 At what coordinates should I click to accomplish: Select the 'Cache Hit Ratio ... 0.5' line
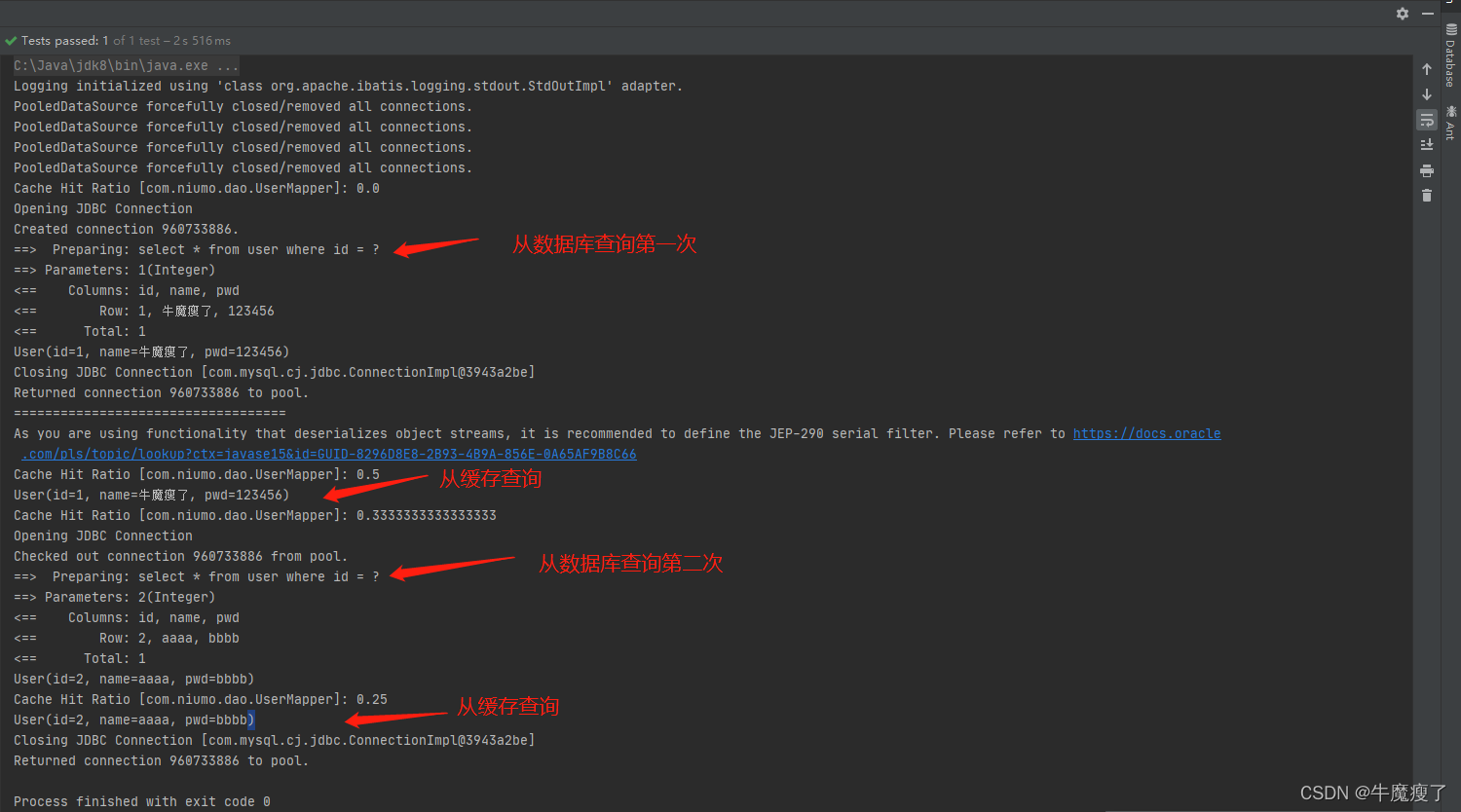pos(197,474)
